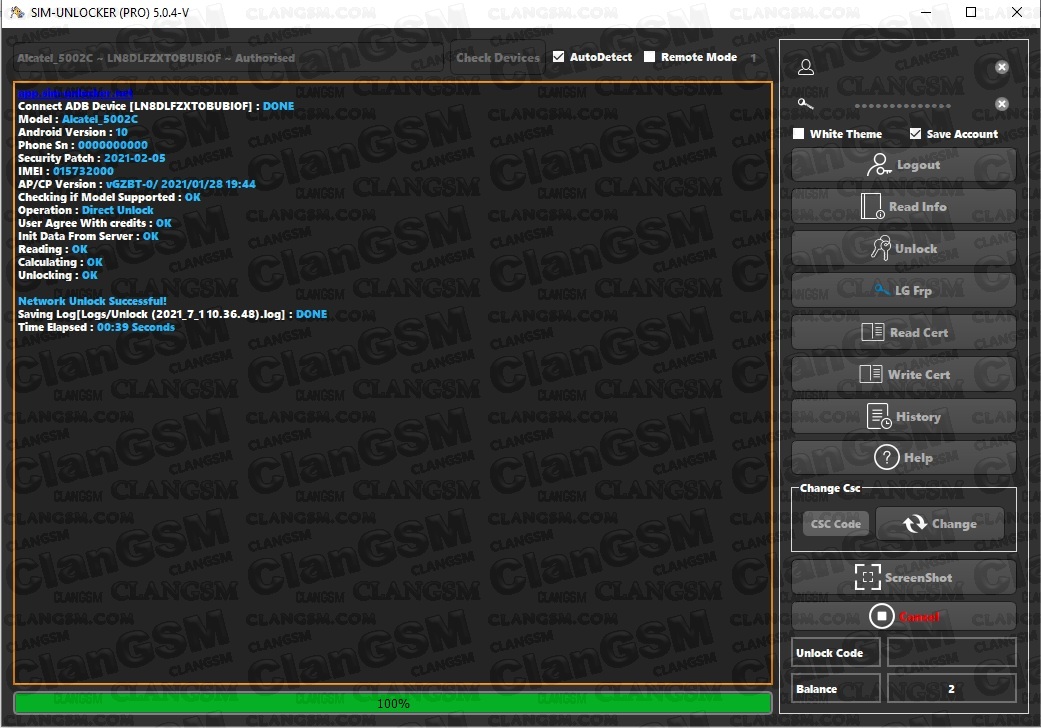The height and width of the screenshot is (728, 1041).
Task: Click the Saving Log file path line
Action: [x=173, y=314]
